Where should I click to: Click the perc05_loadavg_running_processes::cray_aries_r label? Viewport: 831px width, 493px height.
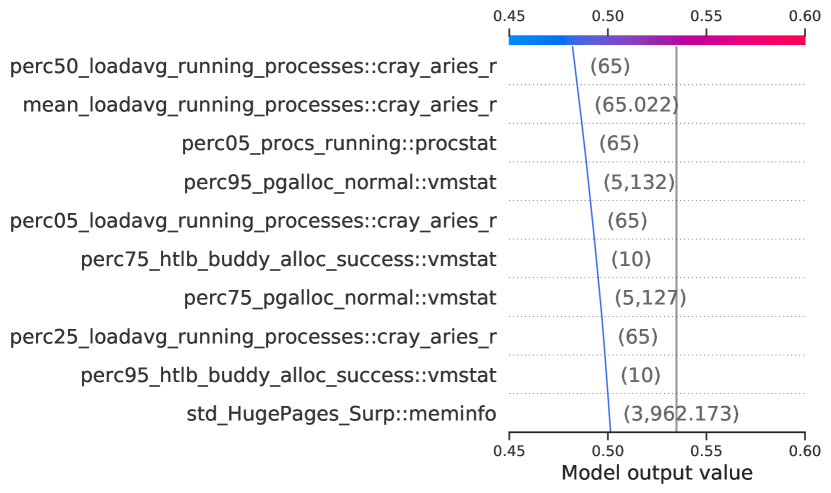253,220
